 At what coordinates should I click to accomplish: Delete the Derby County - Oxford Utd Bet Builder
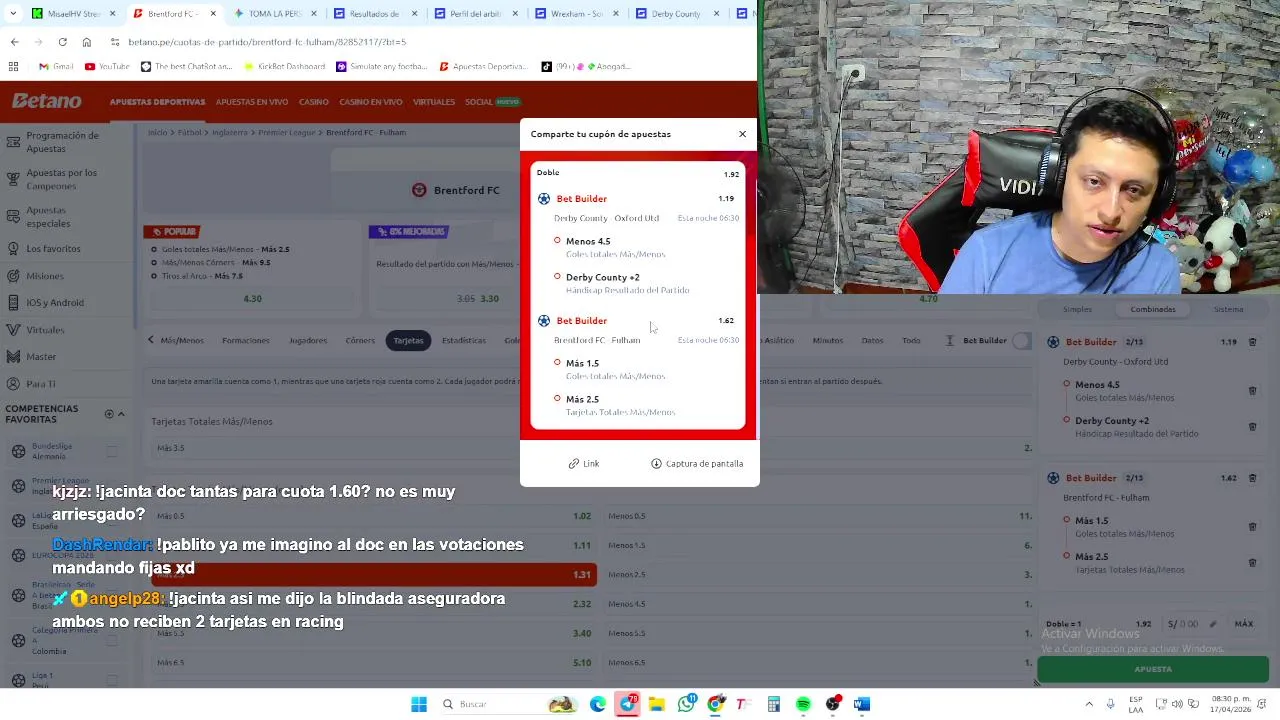click(1252, 342)
